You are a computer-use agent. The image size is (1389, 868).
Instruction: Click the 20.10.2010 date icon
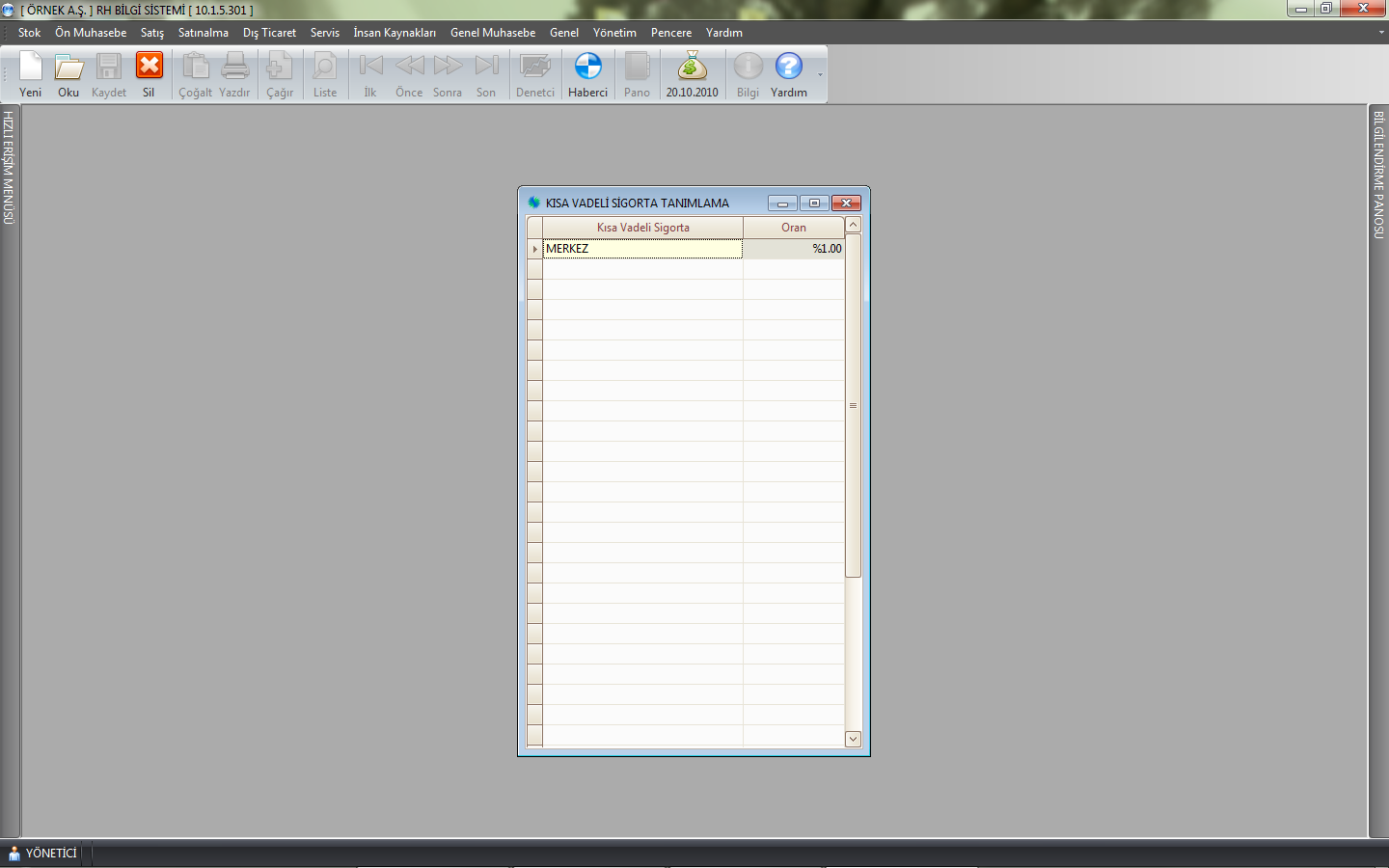[692, 68]
